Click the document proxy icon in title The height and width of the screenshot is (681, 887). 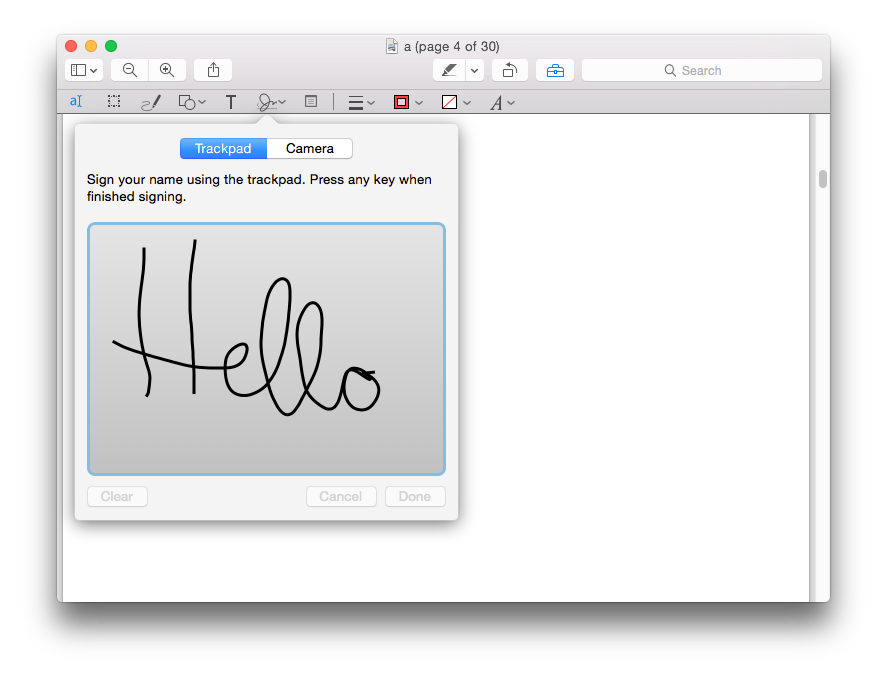pos(391,46)
